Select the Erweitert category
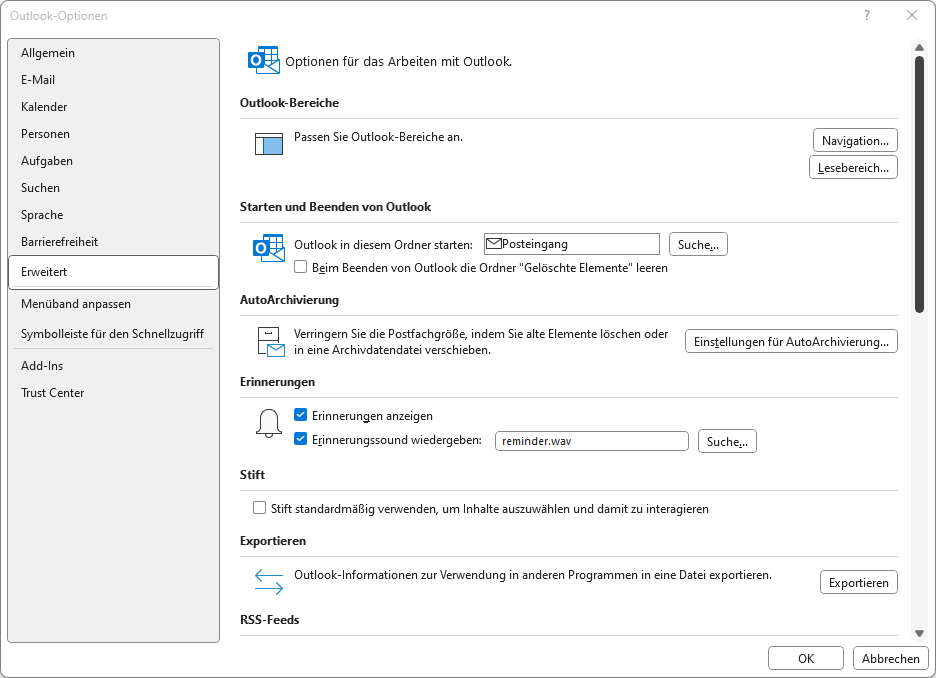 (x=113, y=272)
